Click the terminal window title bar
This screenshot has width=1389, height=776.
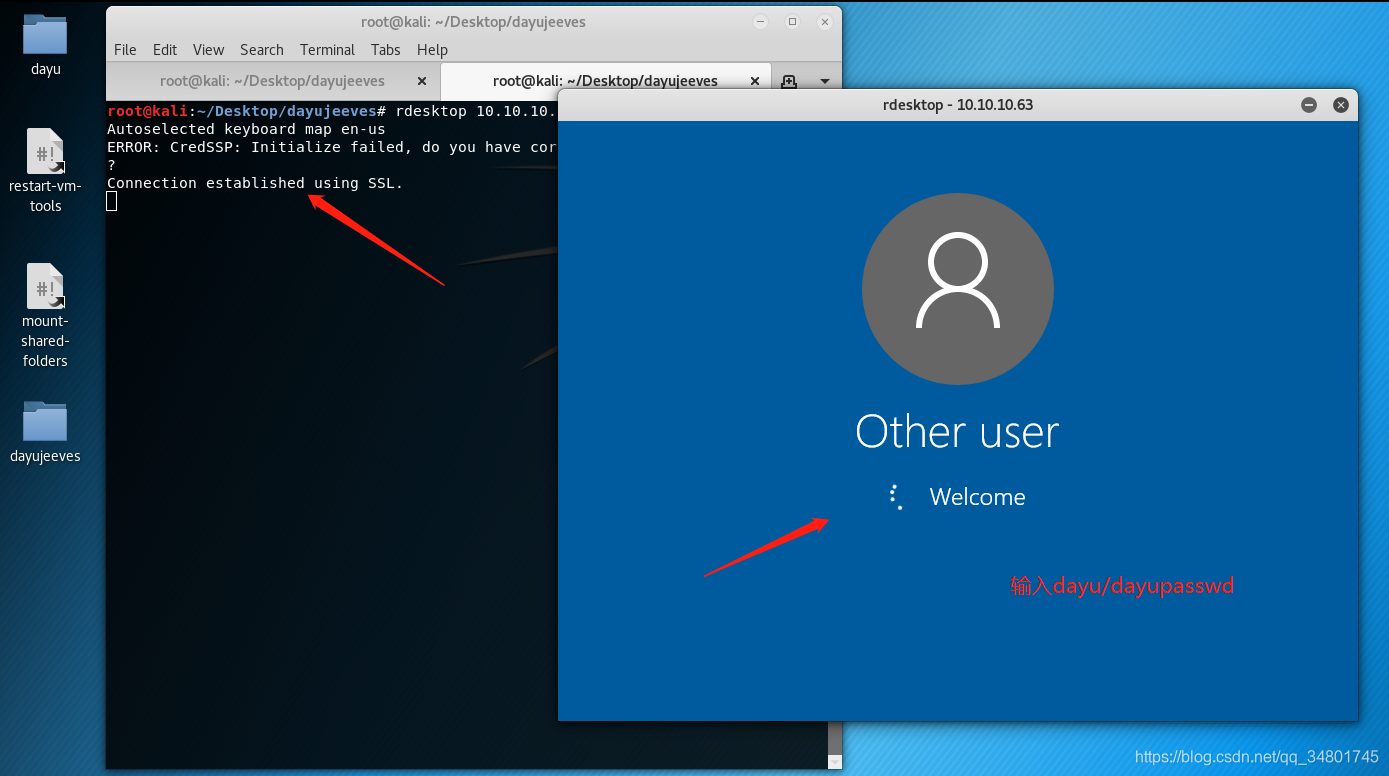point(473,22)
